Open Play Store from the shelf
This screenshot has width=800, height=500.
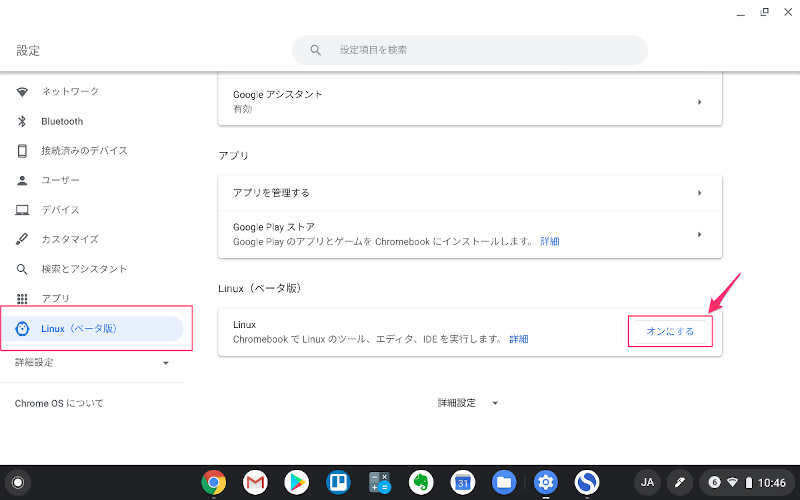296,482
